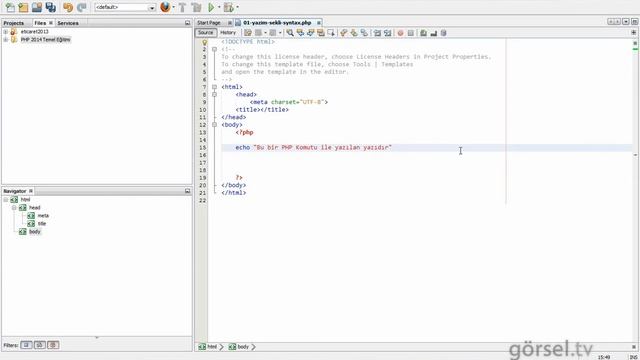Click the INS indicator in status bar
This screenshot has width=640, height=360.
click(x=633, y=357)
